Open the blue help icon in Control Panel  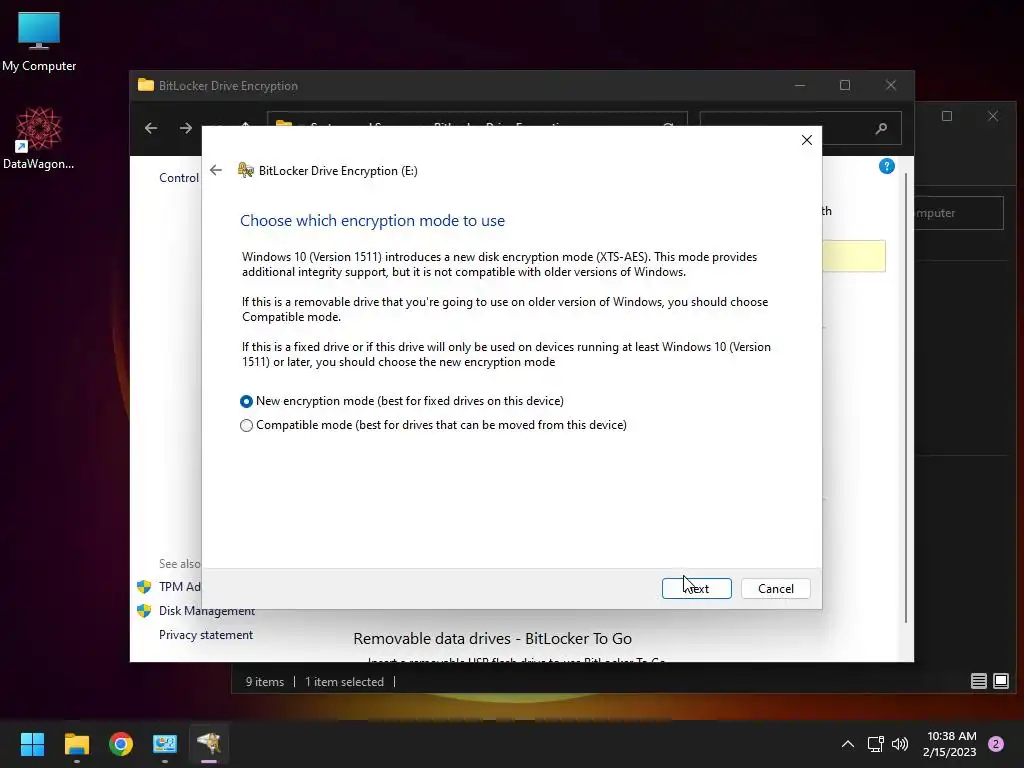886,166
